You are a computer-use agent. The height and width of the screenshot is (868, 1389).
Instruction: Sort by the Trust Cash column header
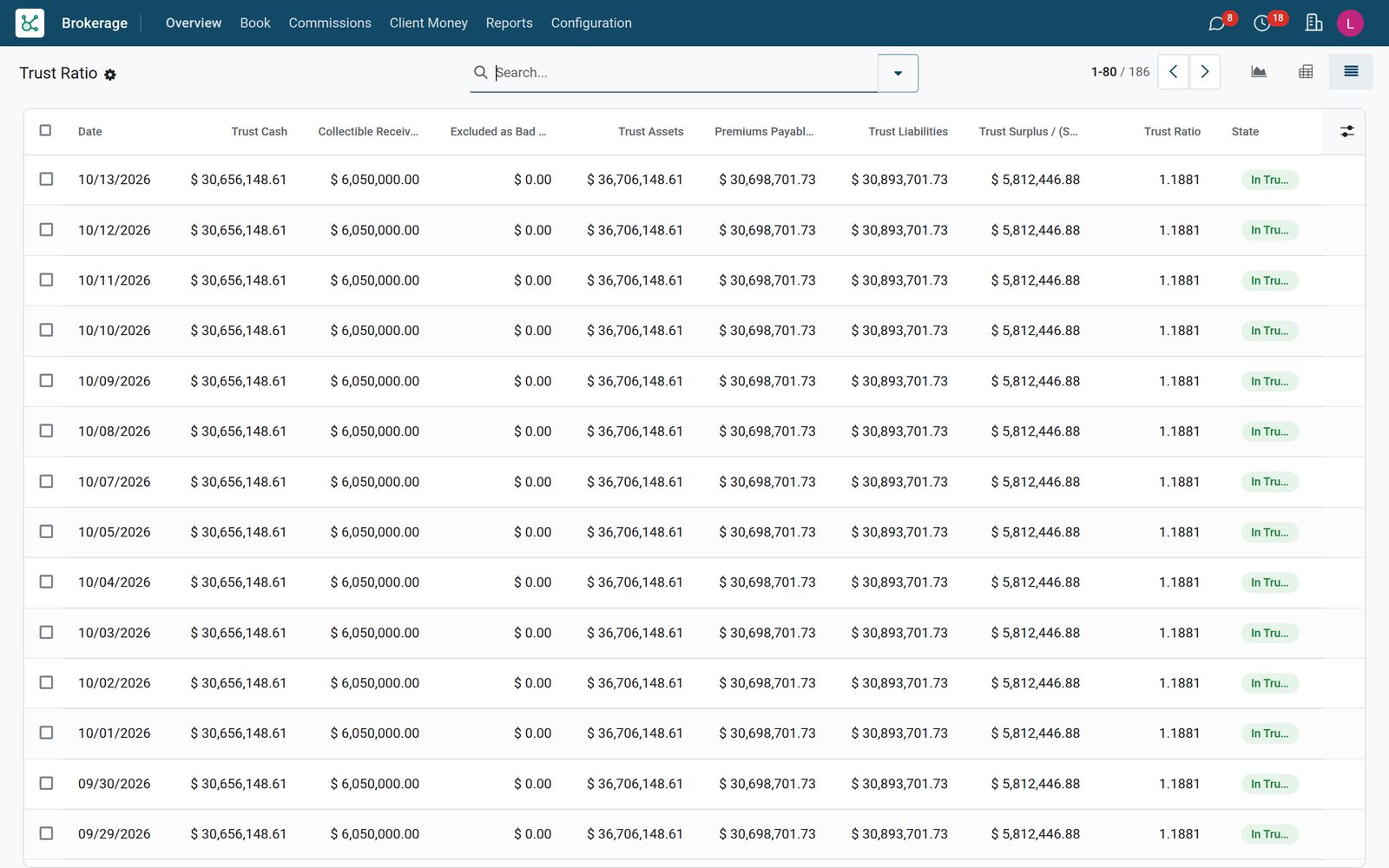tap(259, 132)
